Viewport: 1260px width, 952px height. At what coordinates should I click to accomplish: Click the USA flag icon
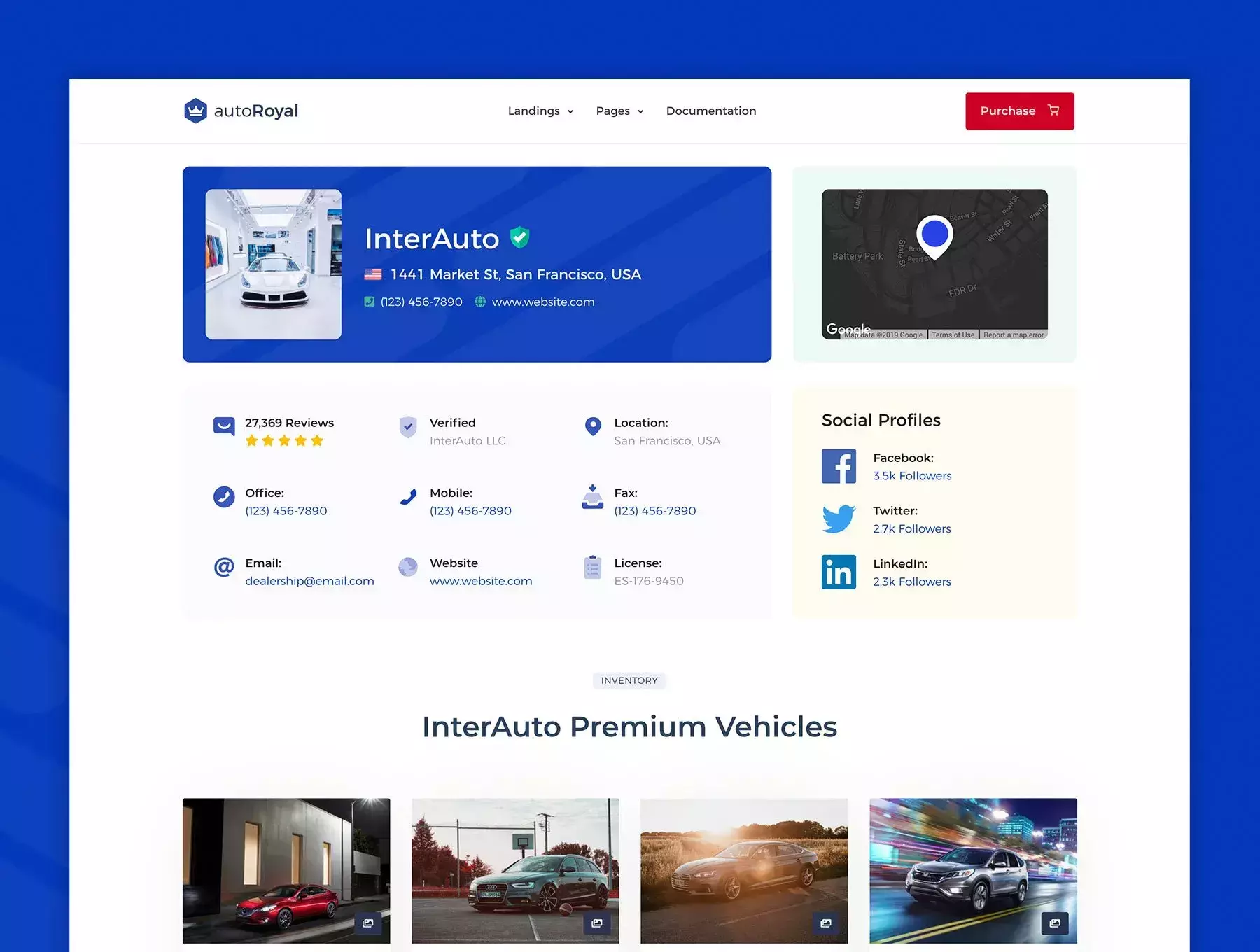[x=373, y=274]
